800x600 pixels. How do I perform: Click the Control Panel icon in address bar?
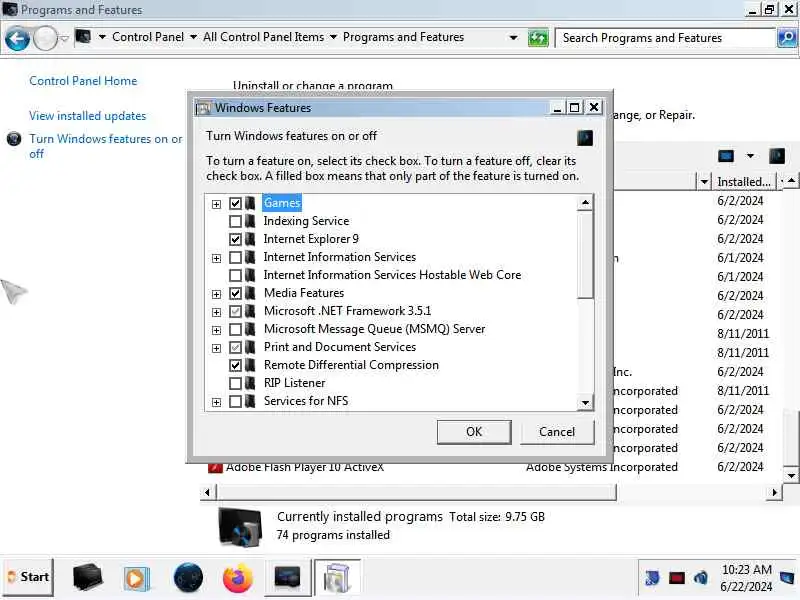click(x=83, y=37)
